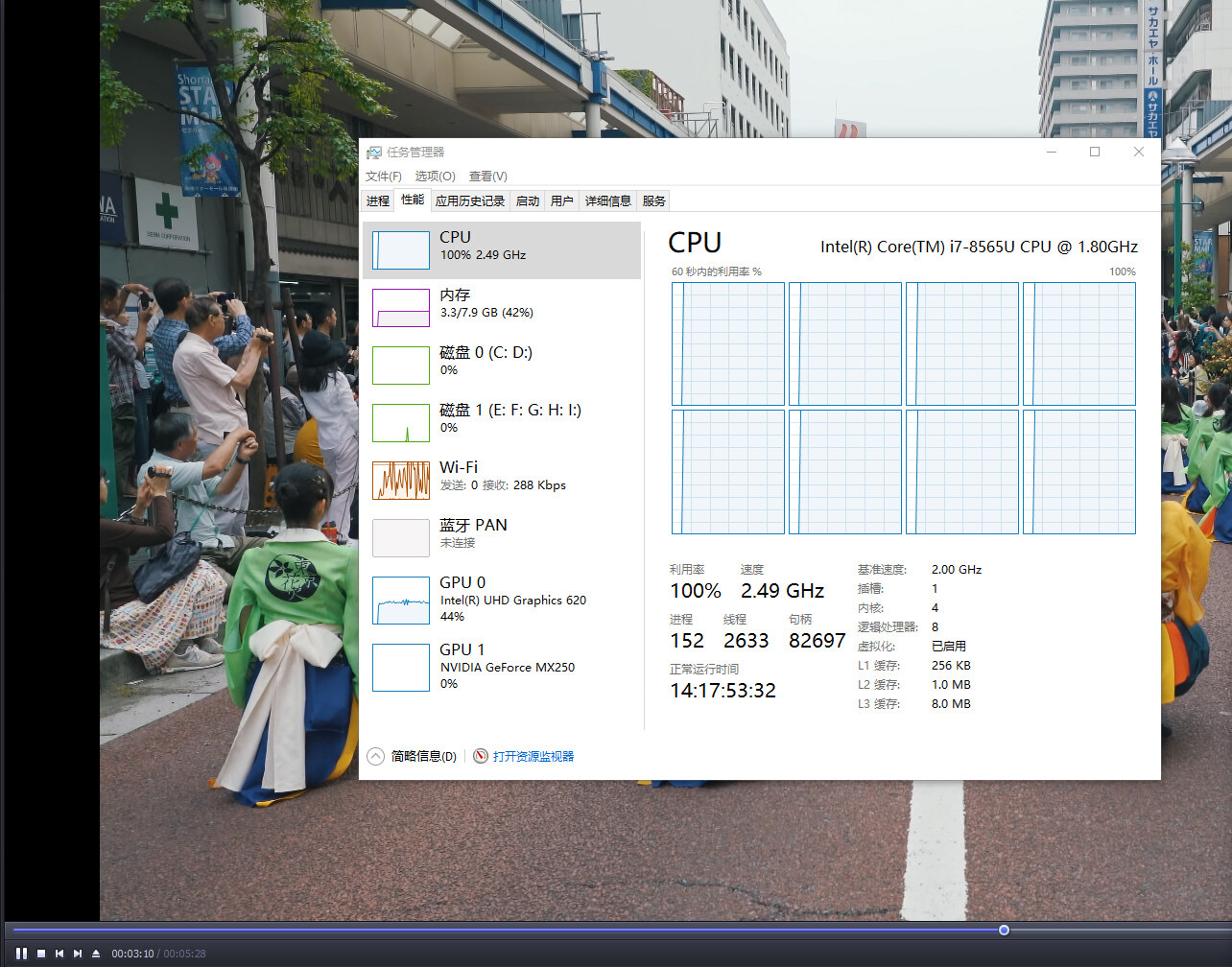Click the 进程 count 152
The height and width of the screenshot is (967, 1232).
pyautogui.click(x=687, y=641)
